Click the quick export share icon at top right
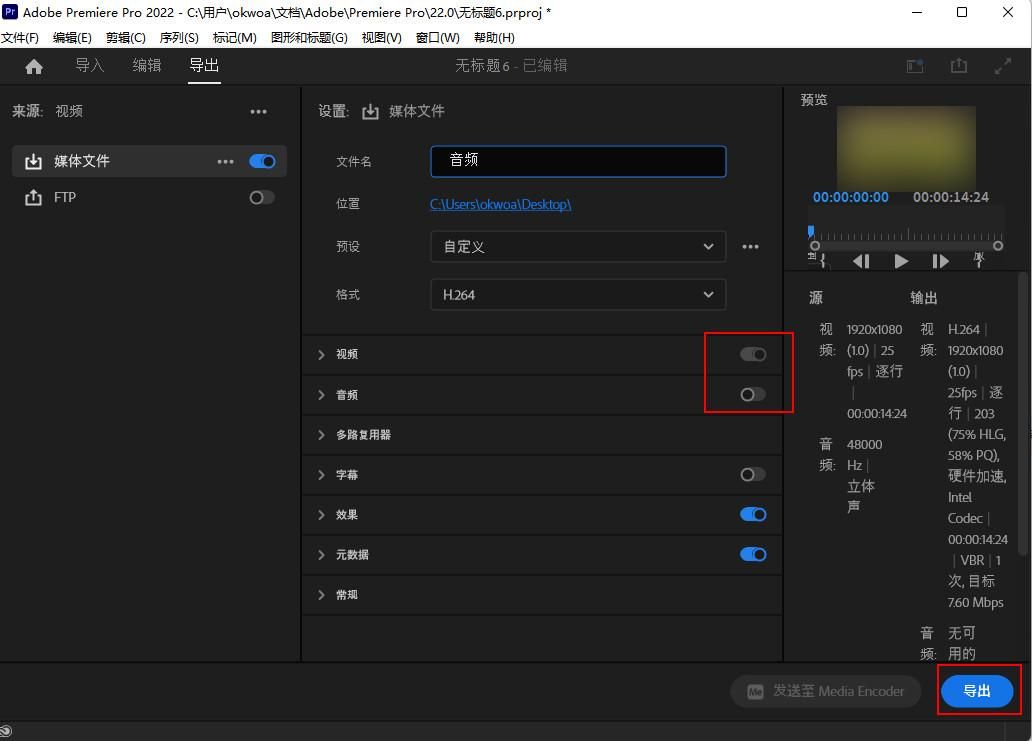 958,64
